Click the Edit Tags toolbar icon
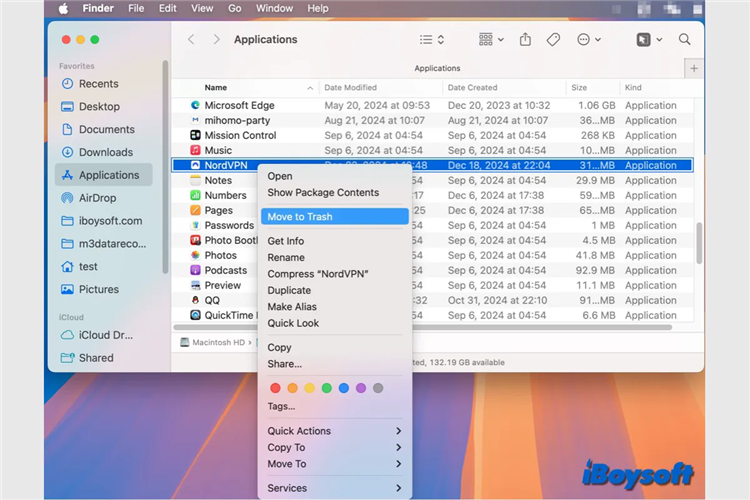The width and height of the screenshot is (750, 500). coord(553,39)
